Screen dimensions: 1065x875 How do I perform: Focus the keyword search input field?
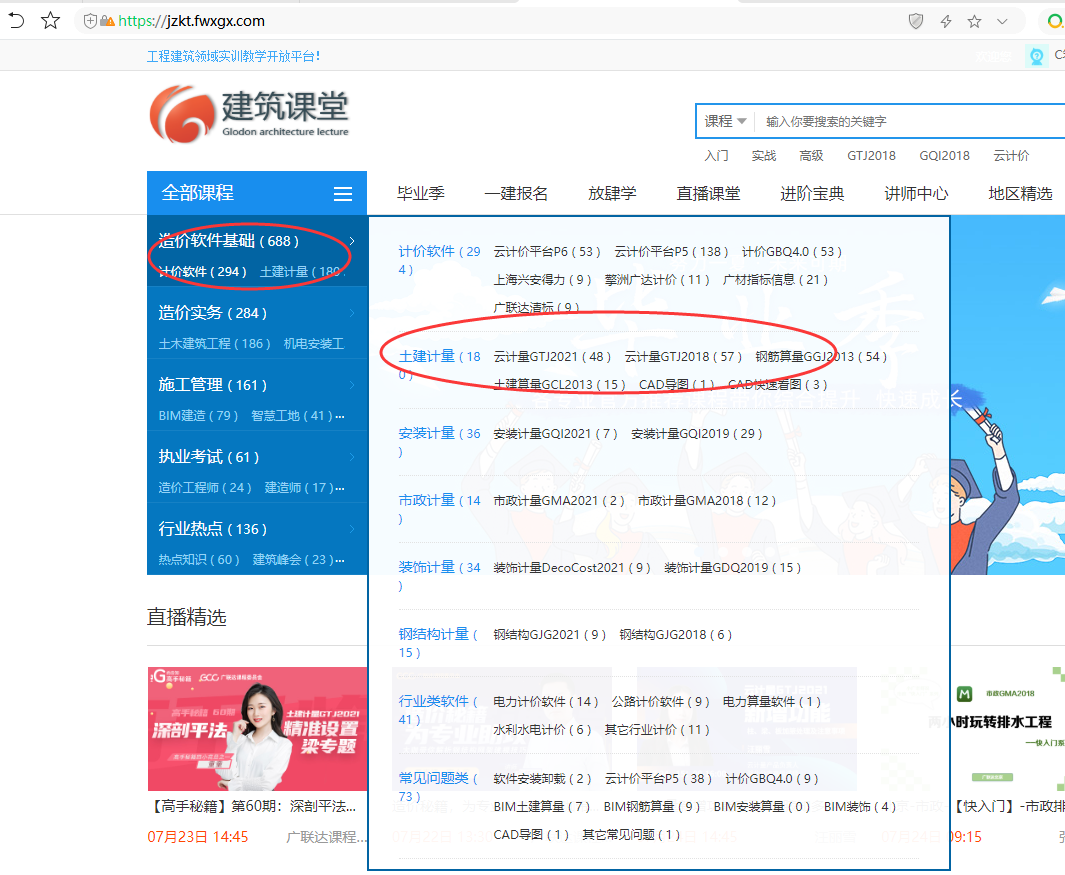(x=910, y=122)
